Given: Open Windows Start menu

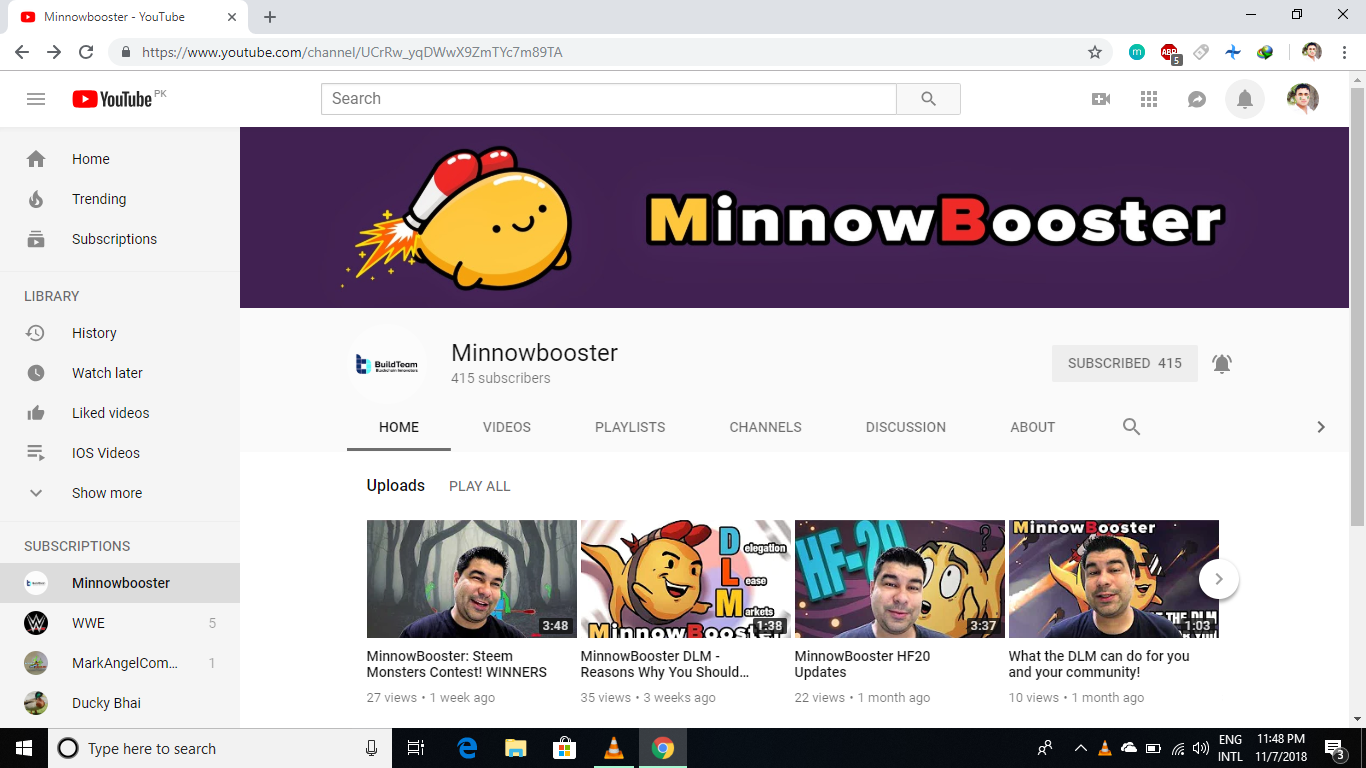Looking at the screenshot, I should (x=24, y=748).
